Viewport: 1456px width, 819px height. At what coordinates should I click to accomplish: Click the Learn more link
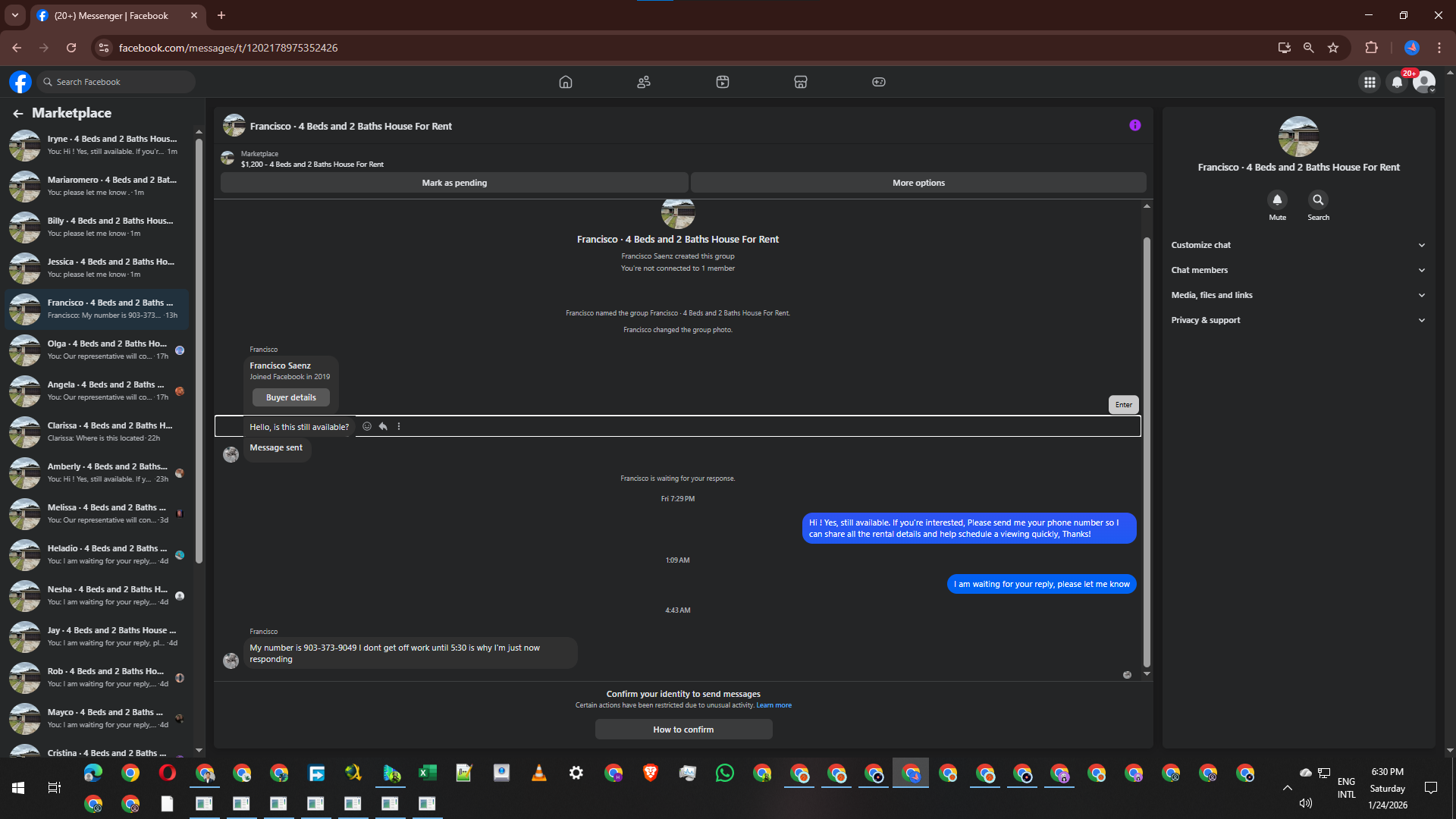773,705
